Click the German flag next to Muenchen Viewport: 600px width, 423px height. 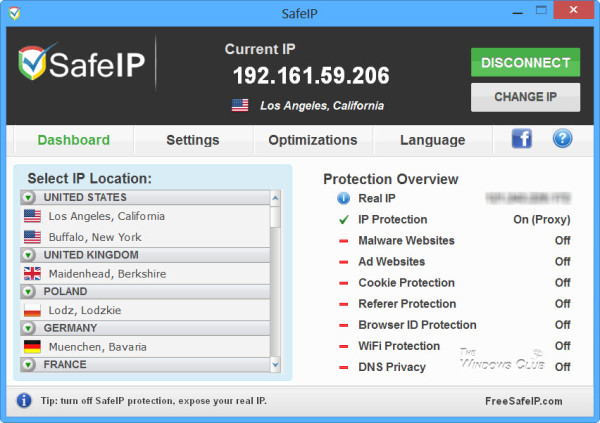click(x=32, y=346)
